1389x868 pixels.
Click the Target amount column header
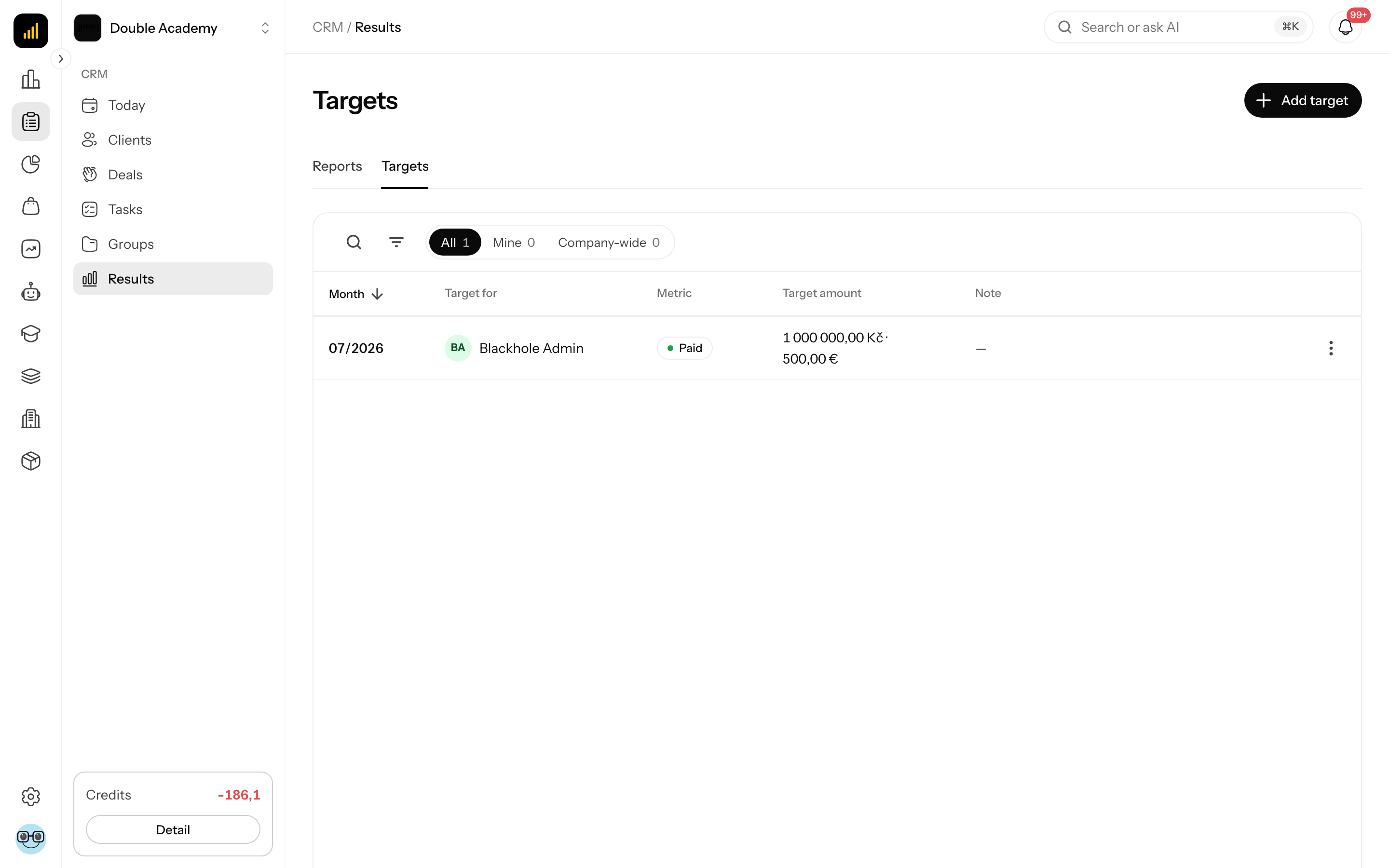821,293
